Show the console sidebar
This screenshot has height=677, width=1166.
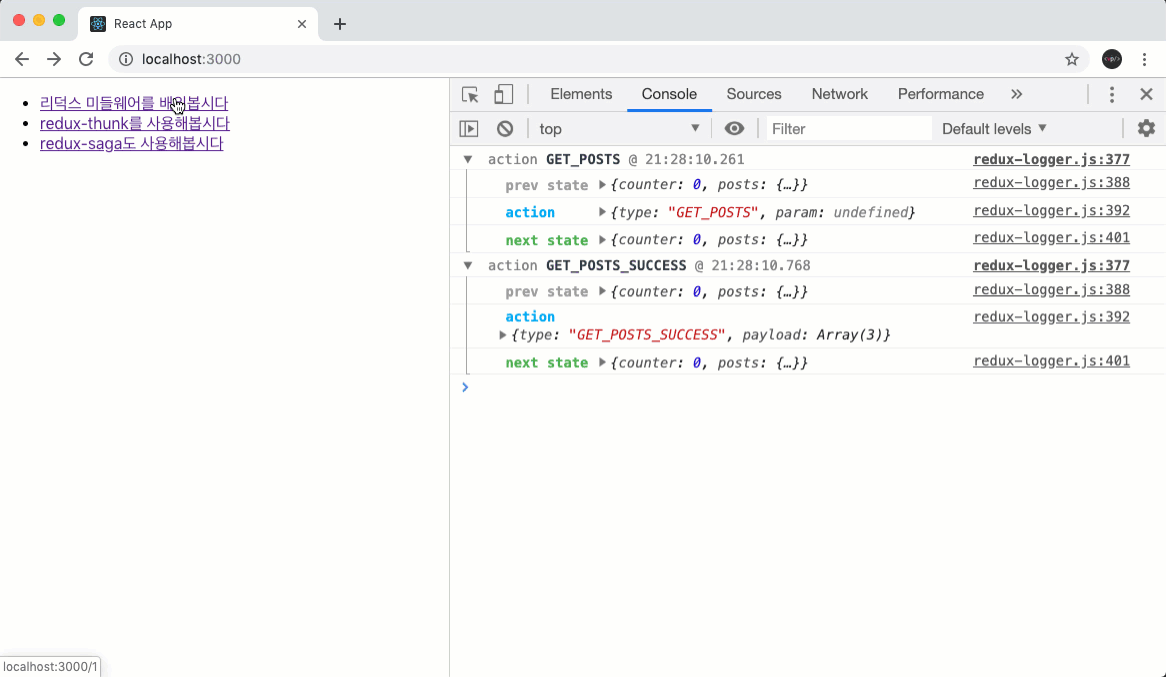tap(469, 129)
